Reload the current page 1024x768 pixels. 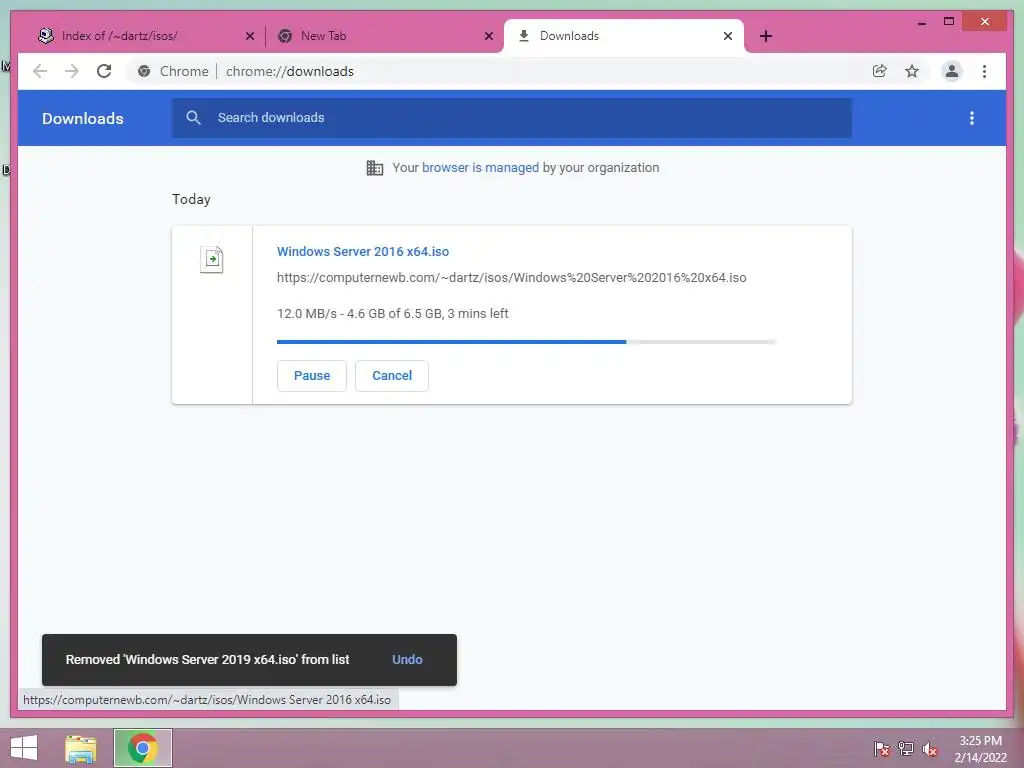point(104,71)
